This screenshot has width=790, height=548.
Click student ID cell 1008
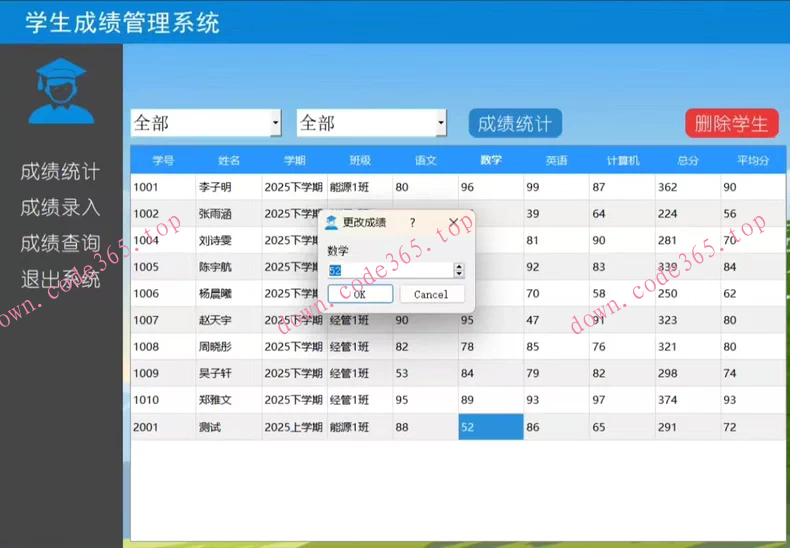coord(163,347)
